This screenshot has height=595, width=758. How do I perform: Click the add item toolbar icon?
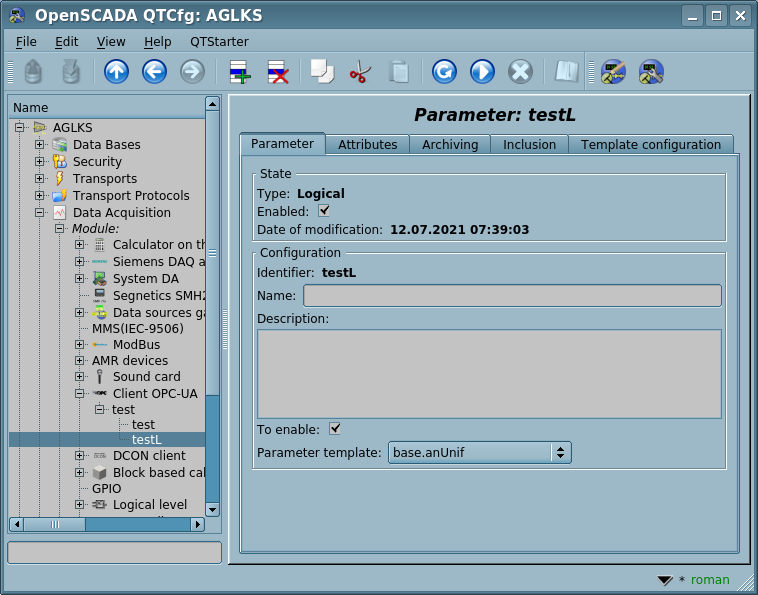point(240,72)
